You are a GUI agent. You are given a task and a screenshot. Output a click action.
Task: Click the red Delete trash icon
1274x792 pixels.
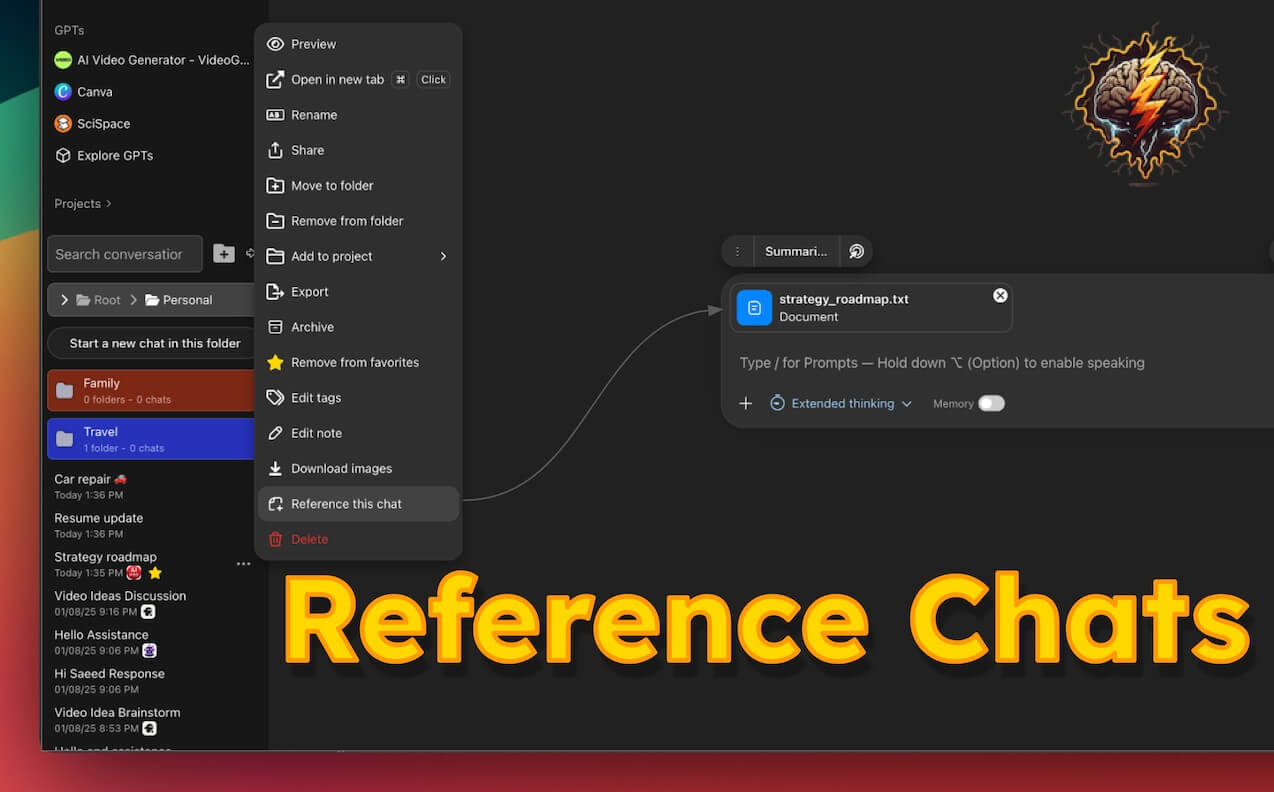[275, 539]
